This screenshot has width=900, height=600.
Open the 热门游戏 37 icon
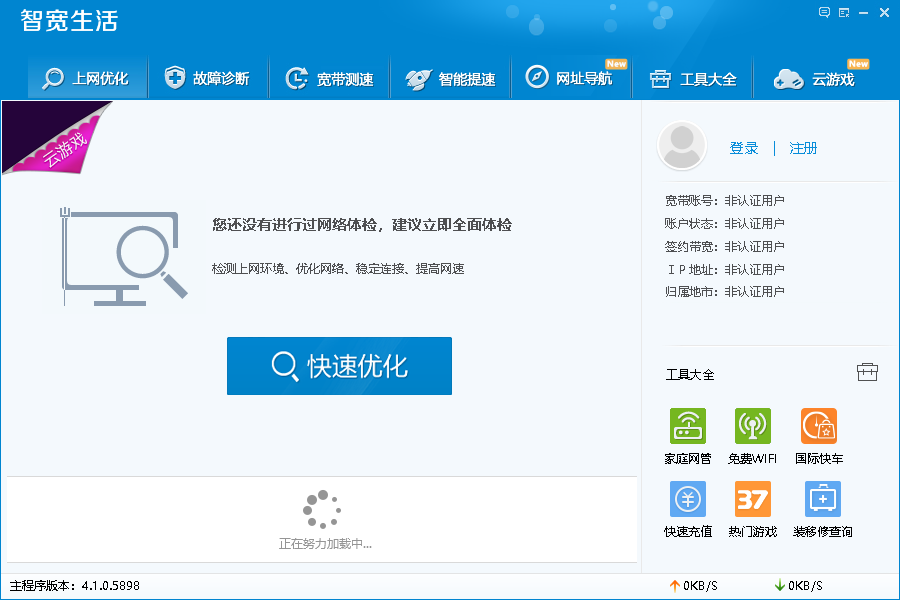pos(752,499)
